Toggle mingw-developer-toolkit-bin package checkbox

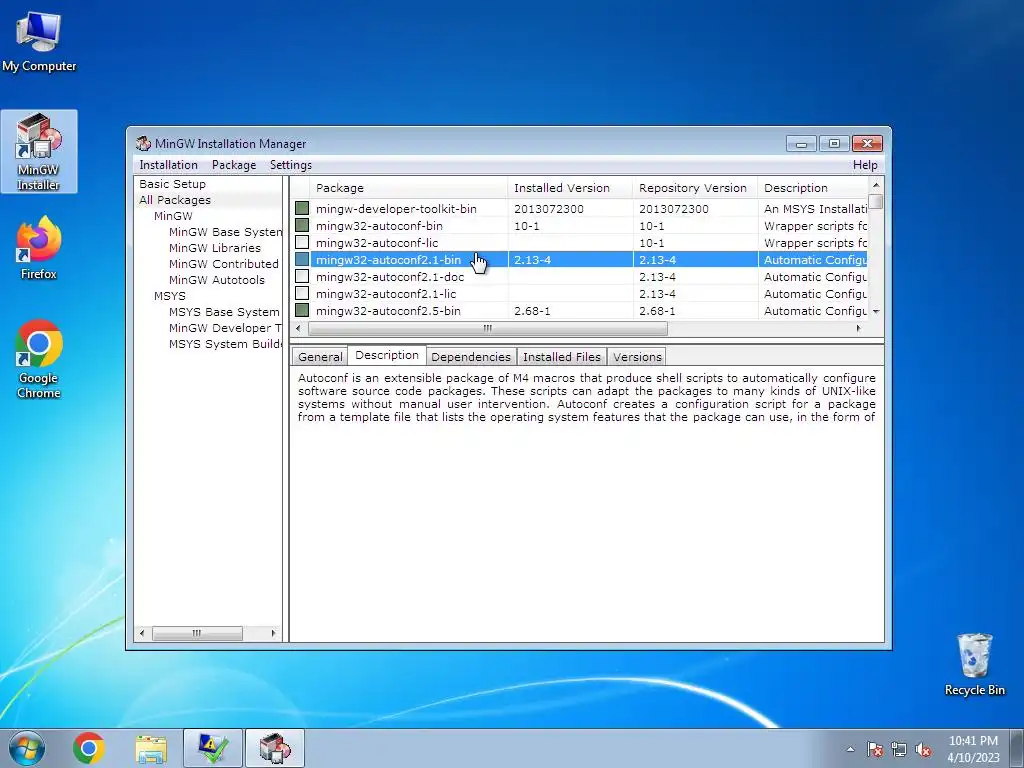[302, 208]
